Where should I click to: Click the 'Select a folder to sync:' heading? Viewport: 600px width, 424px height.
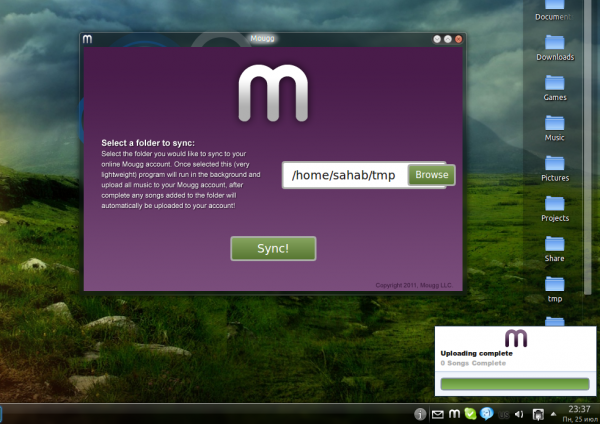148,143
